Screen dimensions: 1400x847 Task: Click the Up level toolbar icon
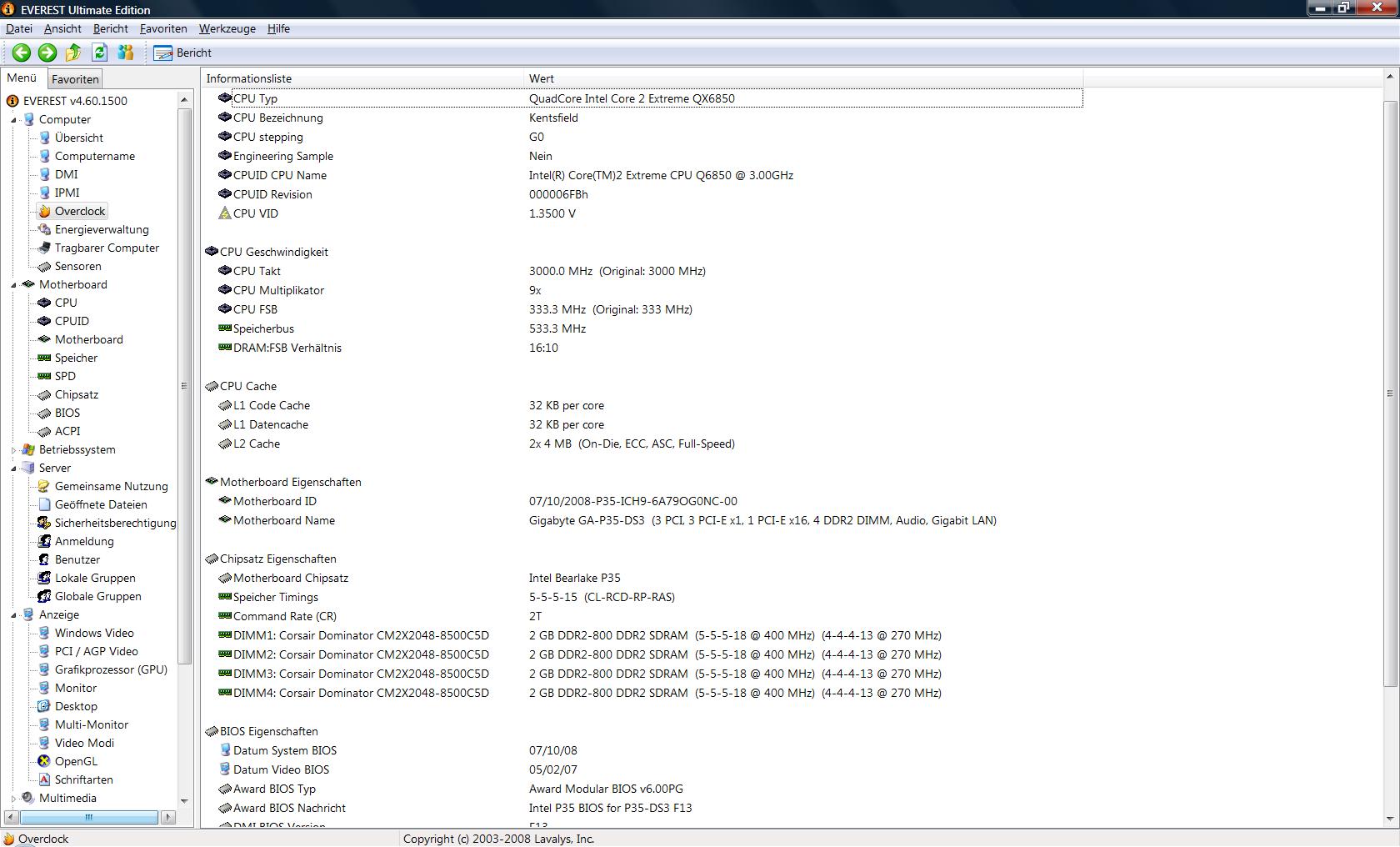click(73, 53)
